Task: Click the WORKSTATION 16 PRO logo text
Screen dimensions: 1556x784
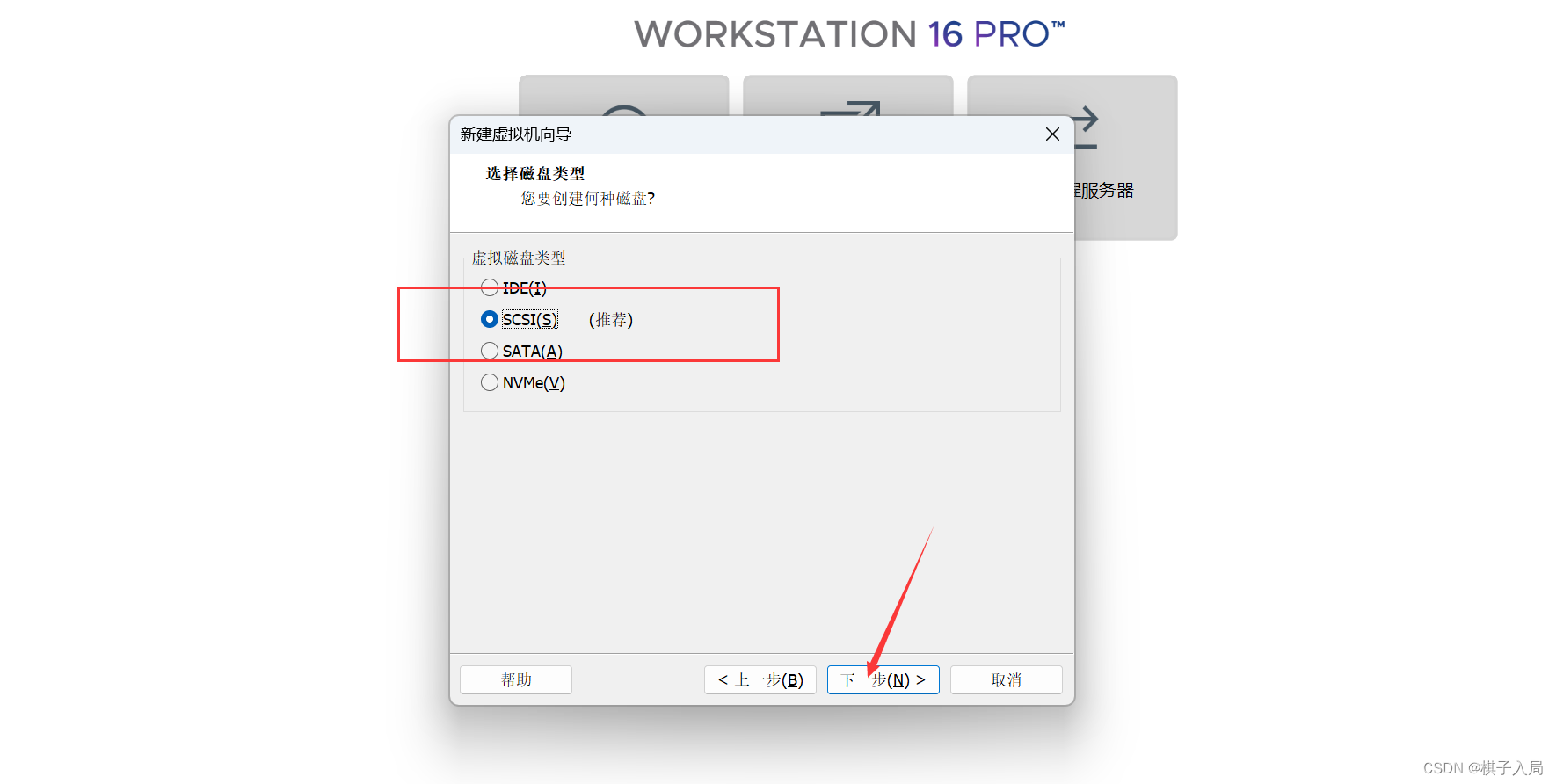Action: (849, 34)
